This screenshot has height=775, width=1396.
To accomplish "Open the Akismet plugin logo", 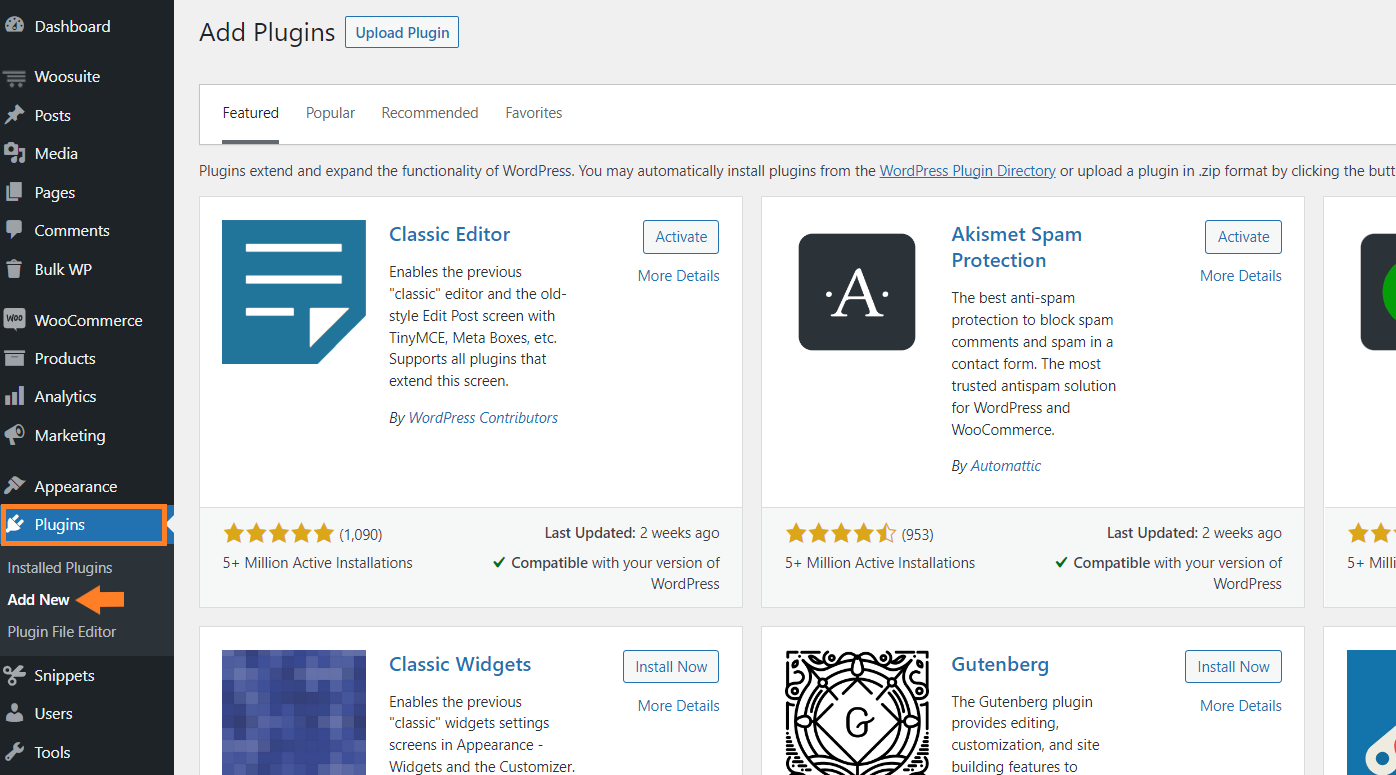I will click(x=857, y=292).
